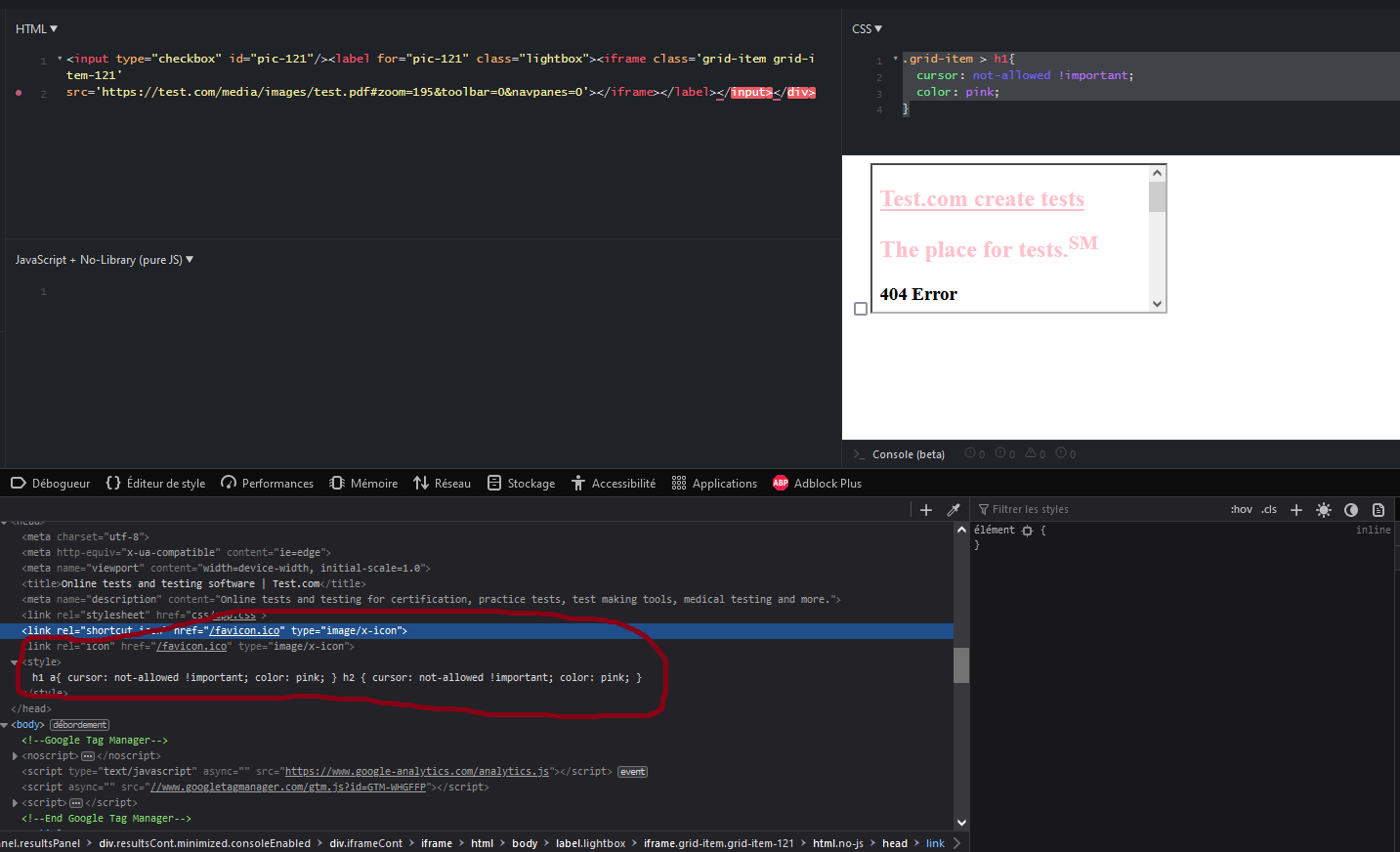1400x852 pixels.
Task: Open the Stockage tab
Action: (x=521, y=483)
